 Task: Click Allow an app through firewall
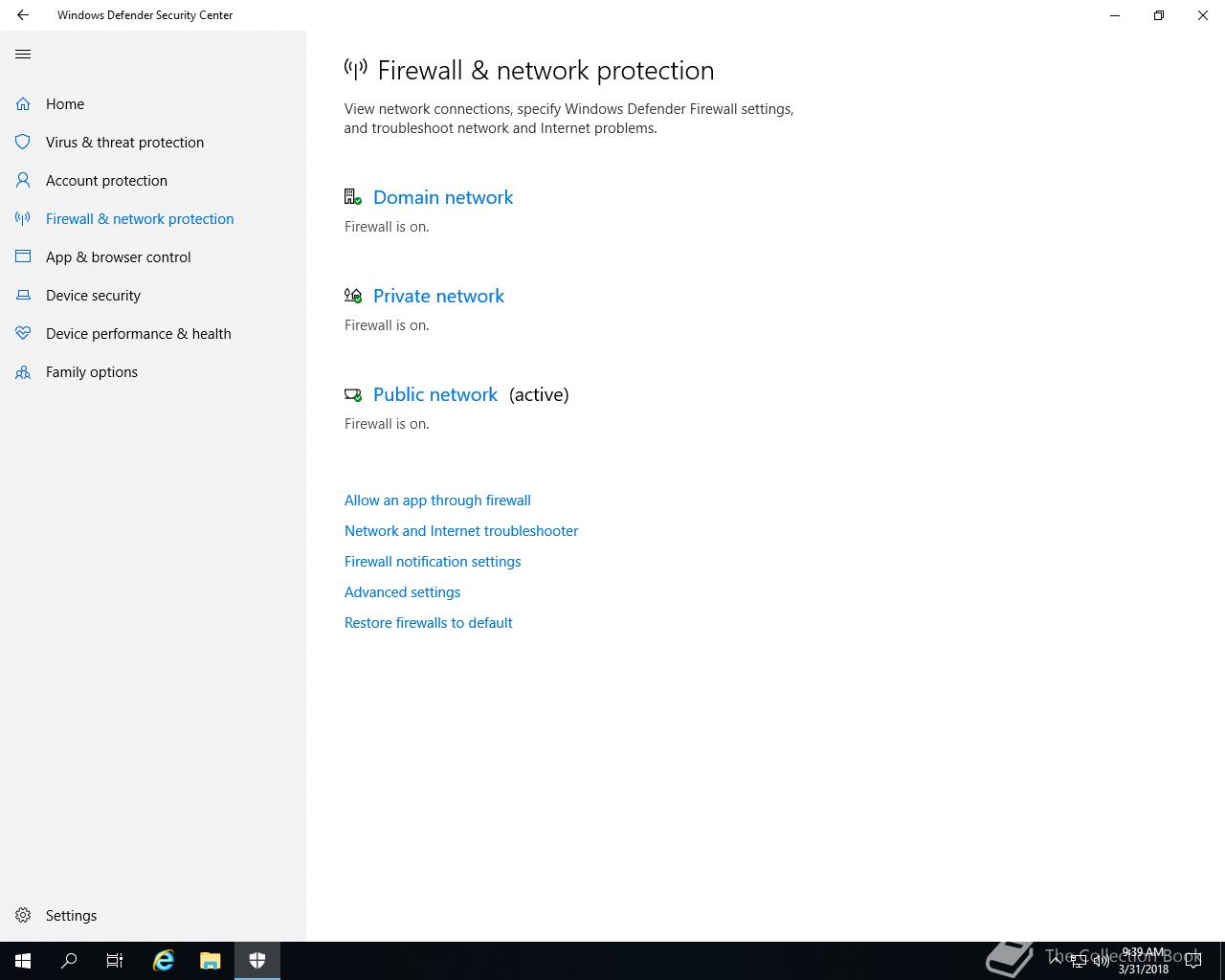click(x=437, y=501)
